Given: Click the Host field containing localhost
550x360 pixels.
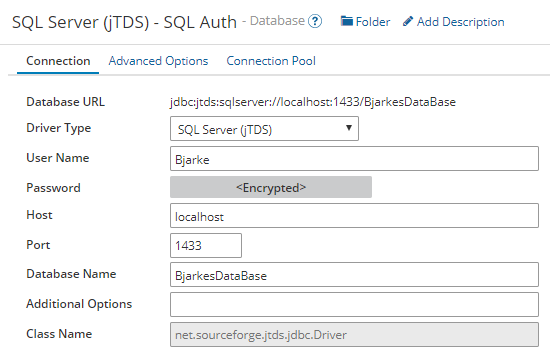Looking at the screenshot, I should pyautogui.click(x=354, y=215).
